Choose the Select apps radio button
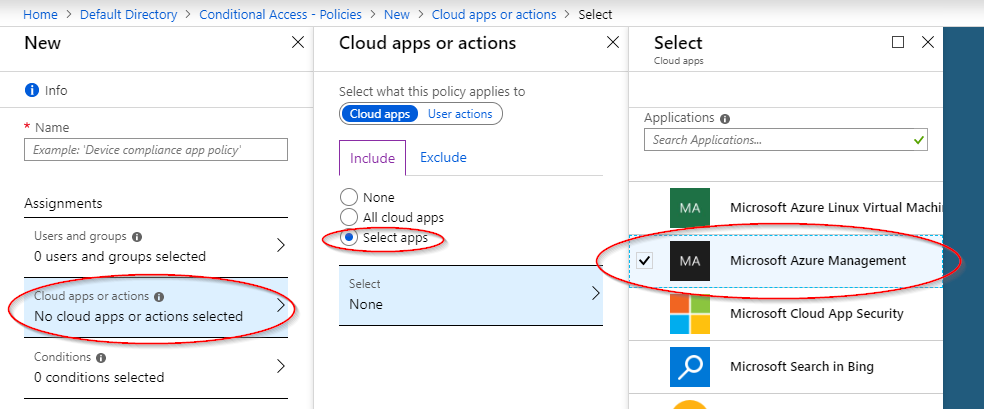 349,238
